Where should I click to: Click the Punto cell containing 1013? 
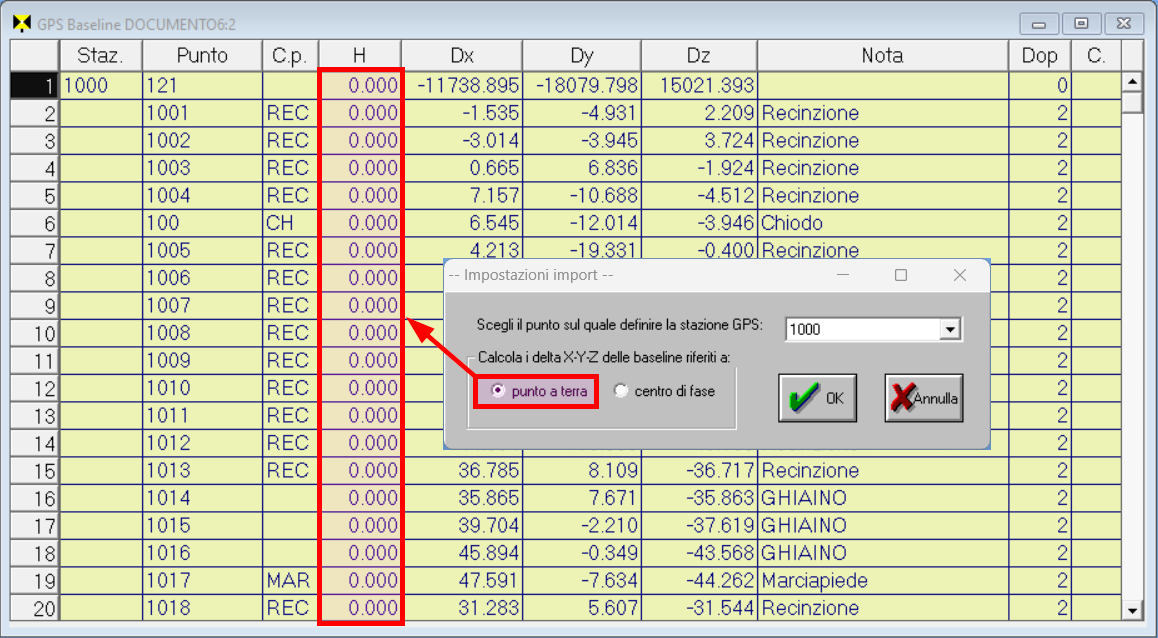point(202,470)
